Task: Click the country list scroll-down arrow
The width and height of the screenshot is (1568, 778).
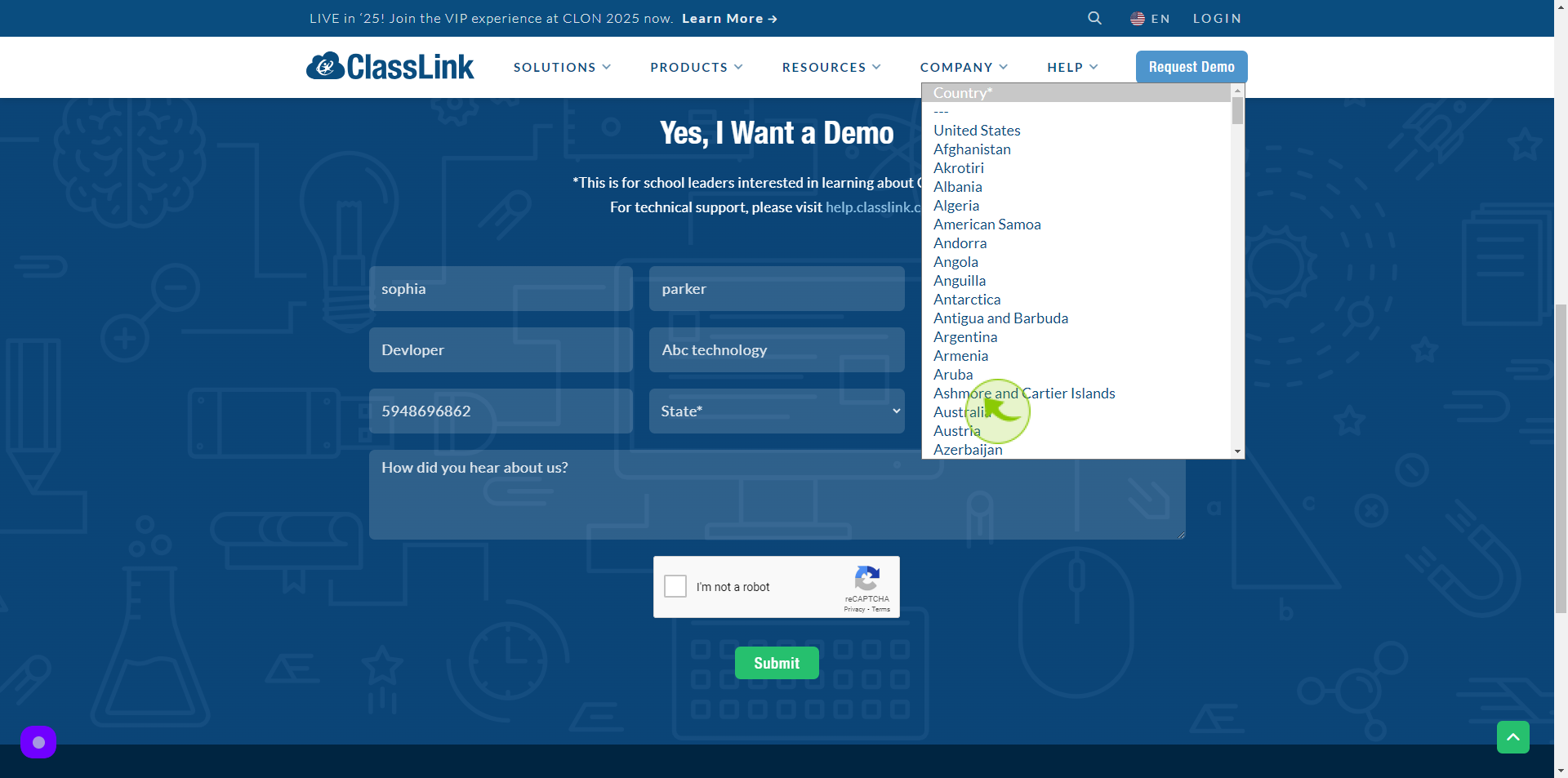Action: coord(1237,451)
